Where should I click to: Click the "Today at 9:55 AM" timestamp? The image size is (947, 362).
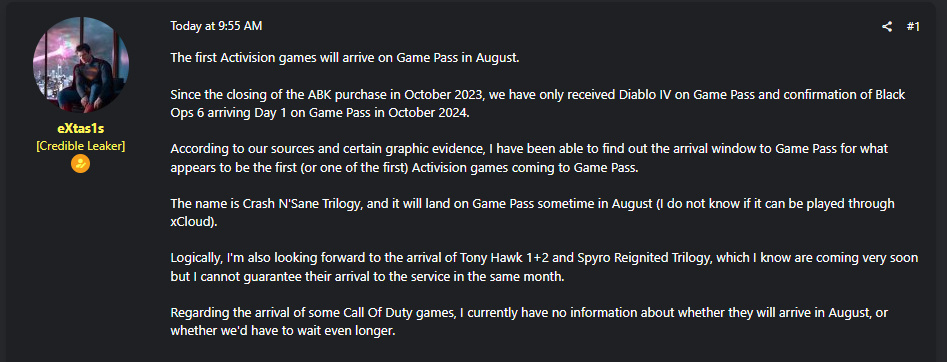(x=216, y=26)
